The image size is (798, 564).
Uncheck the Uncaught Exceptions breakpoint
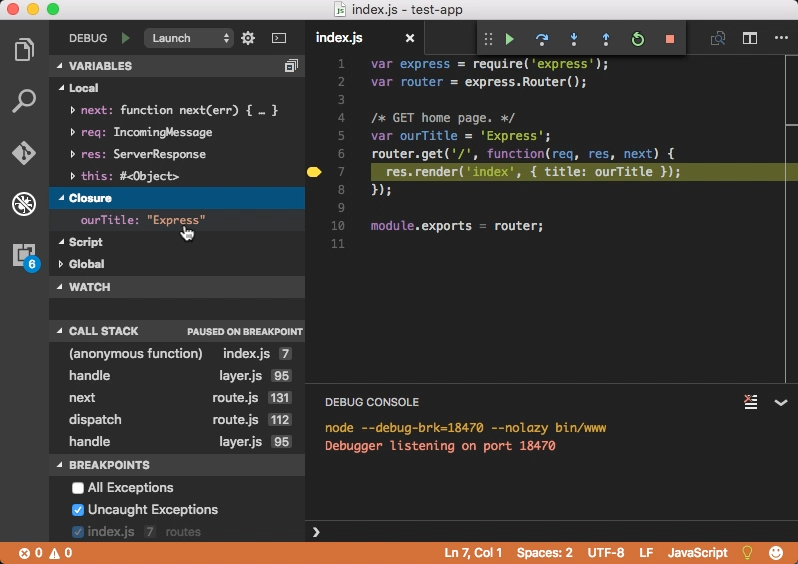78,510
